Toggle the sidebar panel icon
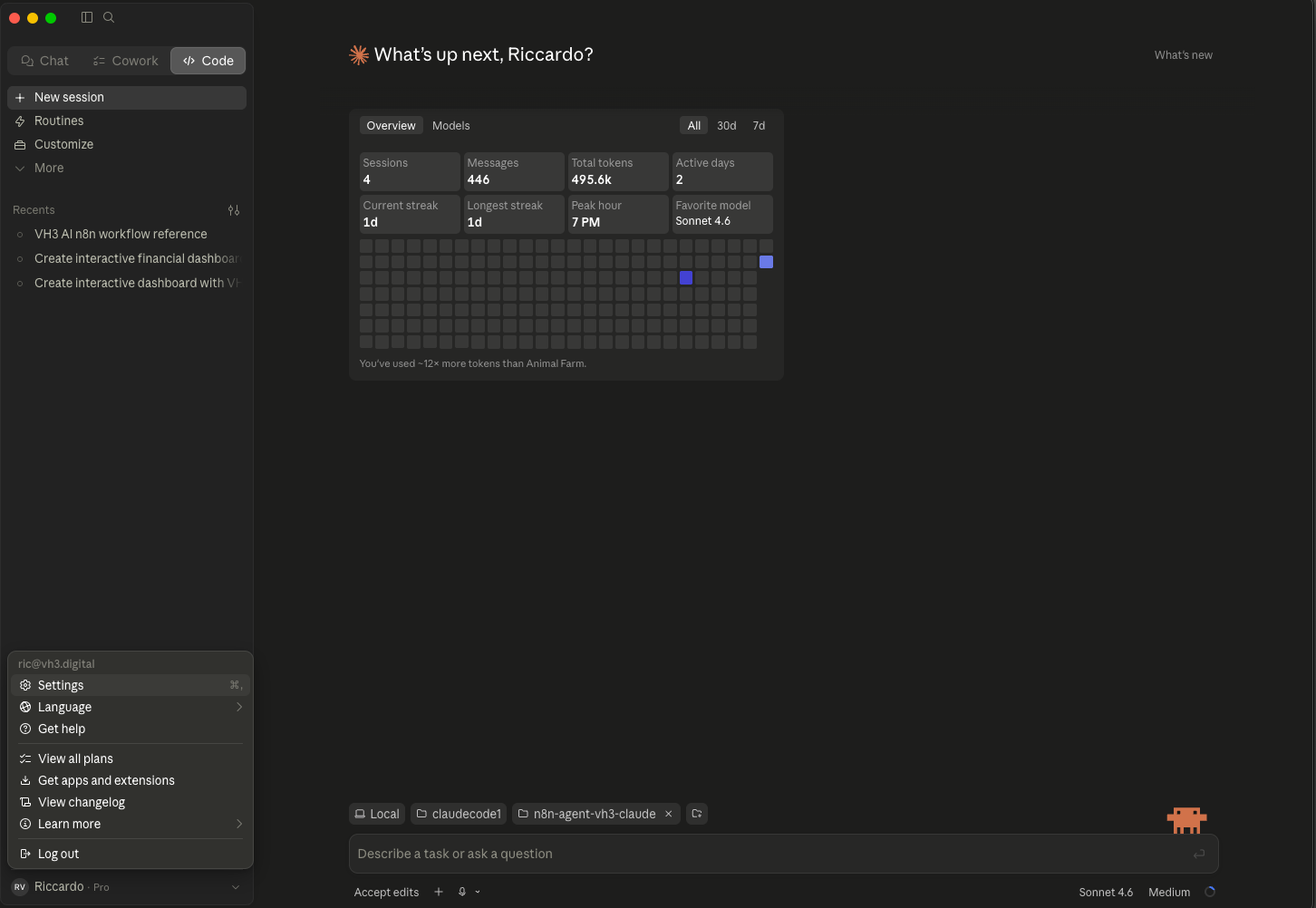 87,17
